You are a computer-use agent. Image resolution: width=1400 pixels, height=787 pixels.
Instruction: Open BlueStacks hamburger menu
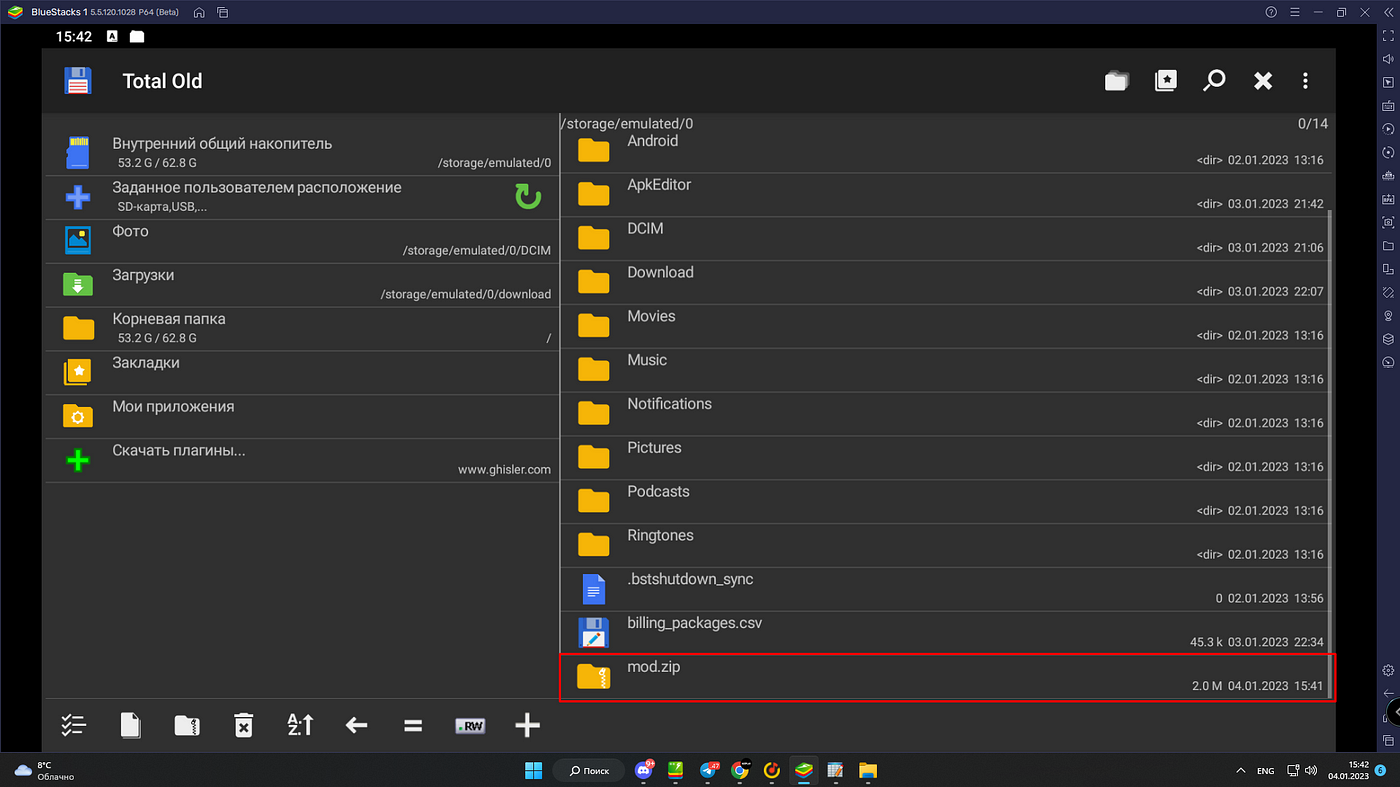(1294, 12)
